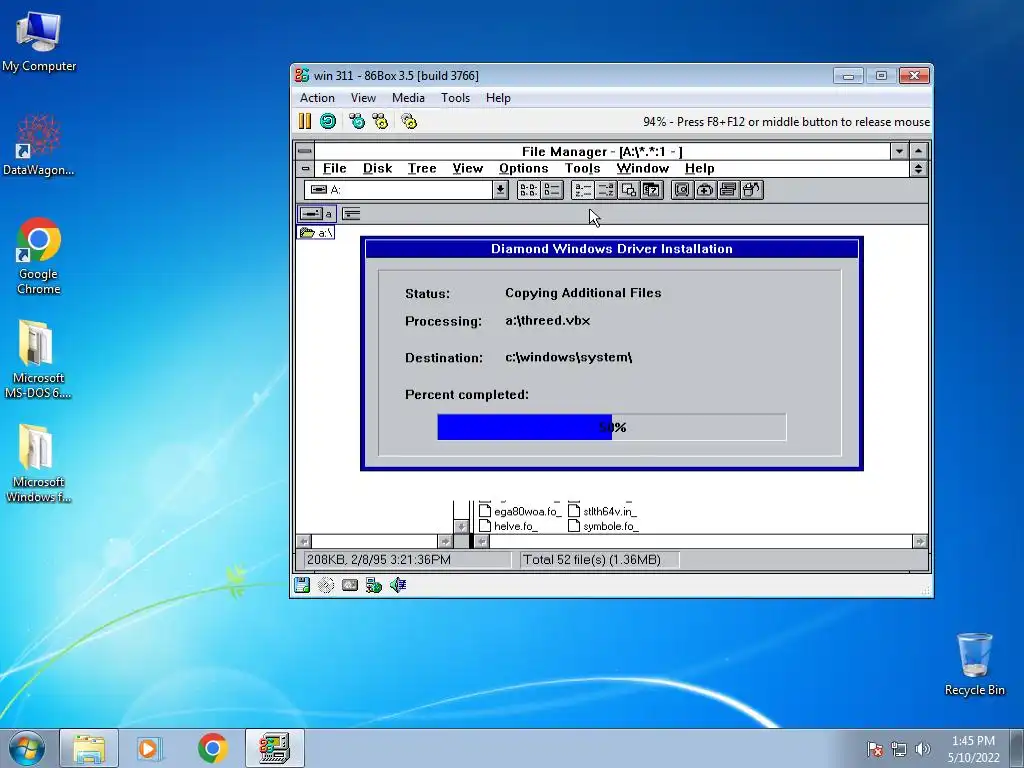The width and height of the screenshot is (1024, 768).
Task: Open File Manager File menu
Action: (x=334, y=168)
